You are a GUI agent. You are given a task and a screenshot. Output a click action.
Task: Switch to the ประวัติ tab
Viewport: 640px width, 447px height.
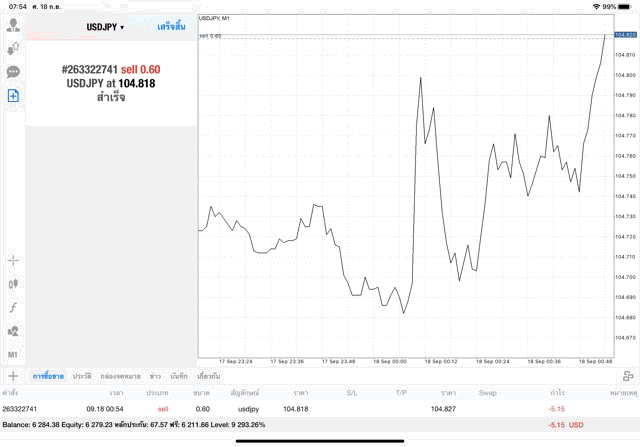(x=82, y=376)
